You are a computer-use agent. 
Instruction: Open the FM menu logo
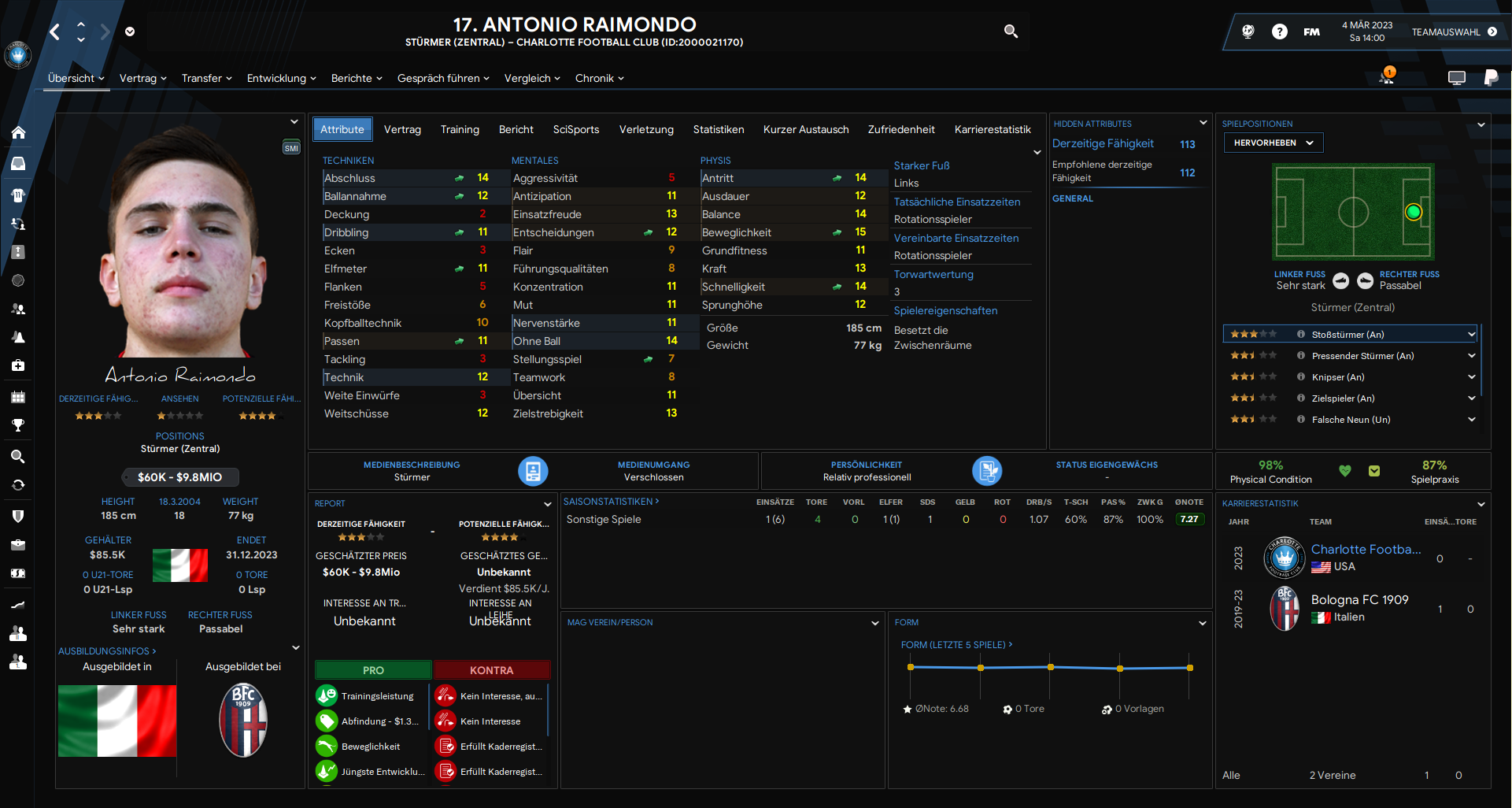tap(1312, 32)
